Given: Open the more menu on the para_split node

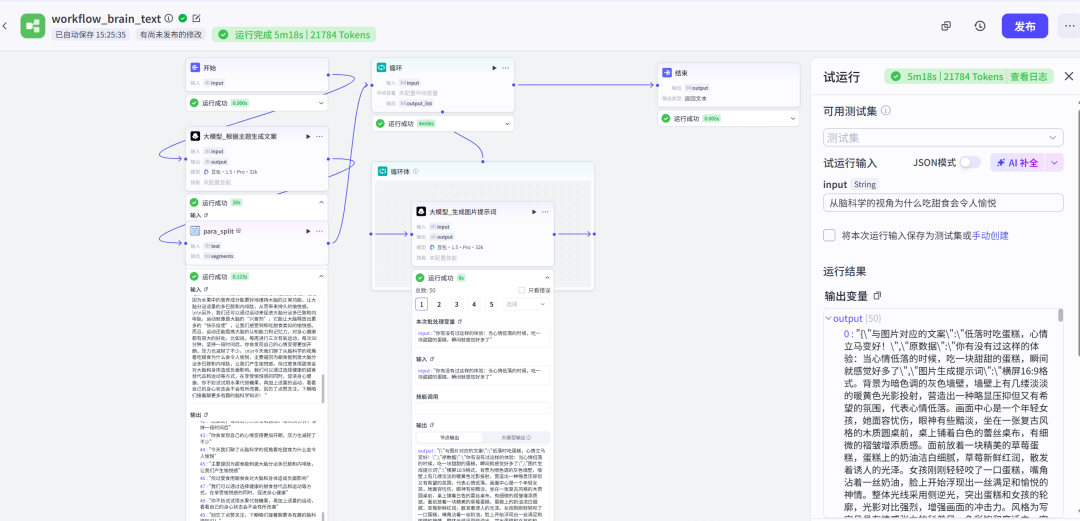Looking at the screenshot, I should tap(320, 230).
